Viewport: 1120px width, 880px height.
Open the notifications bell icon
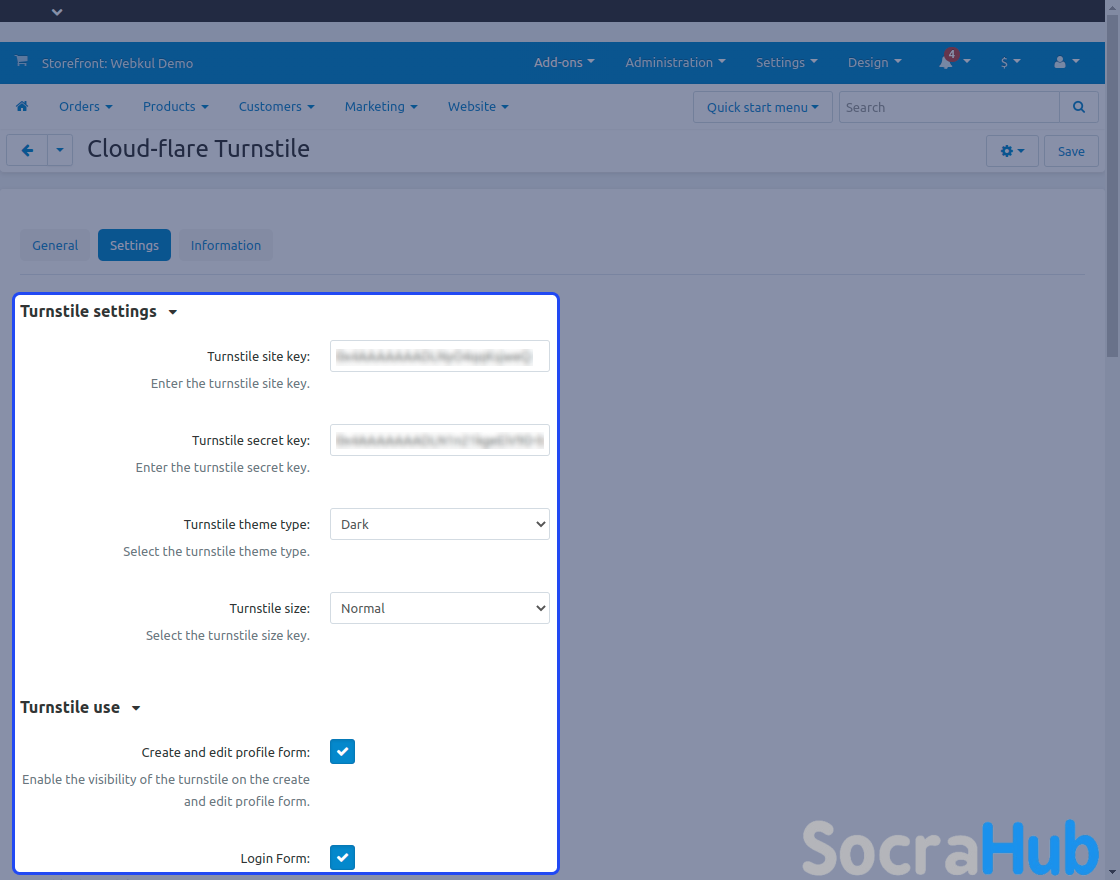tap(946, 62)
